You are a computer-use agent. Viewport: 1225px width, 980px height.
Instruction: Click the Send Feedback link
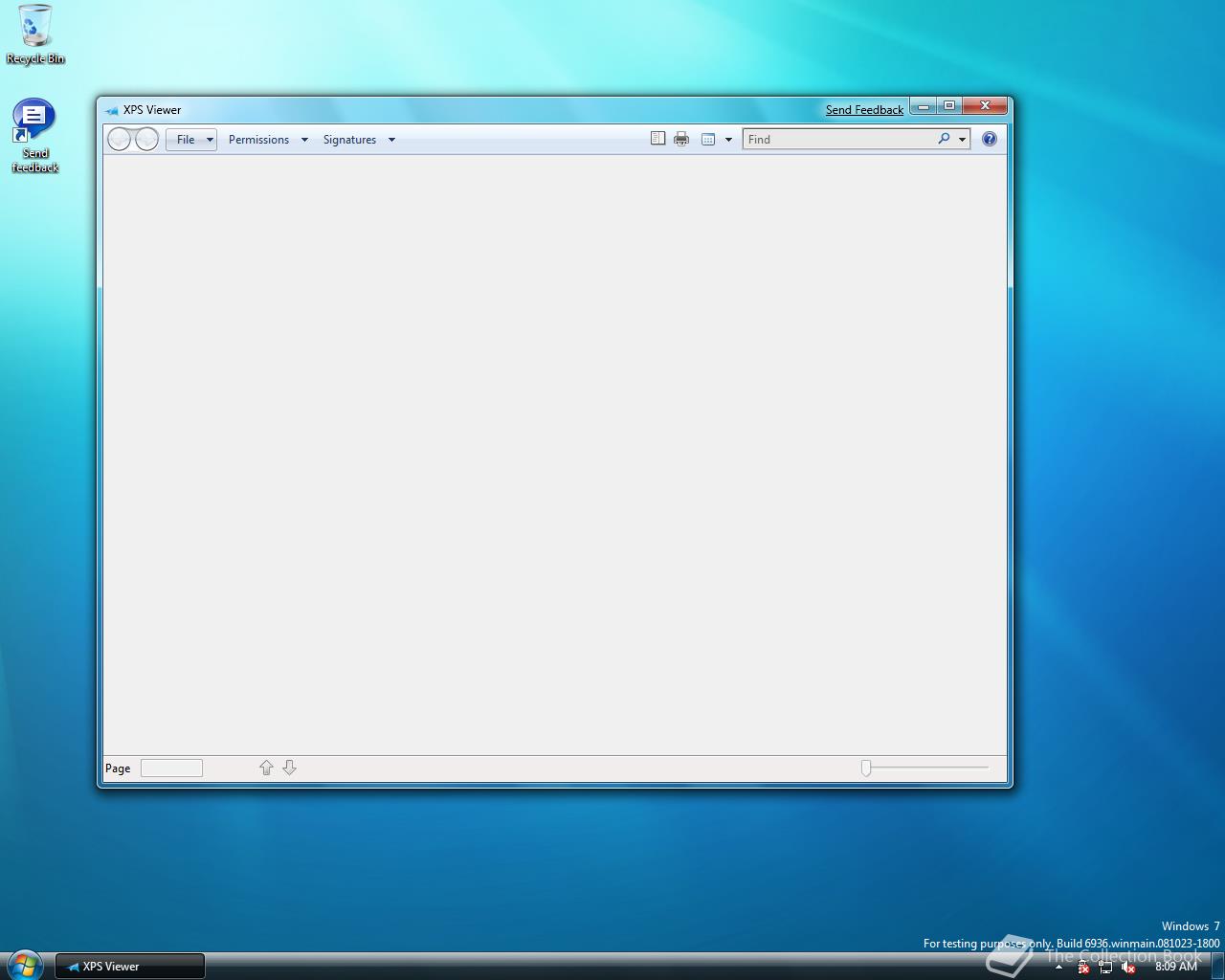[x=864, y=110]
